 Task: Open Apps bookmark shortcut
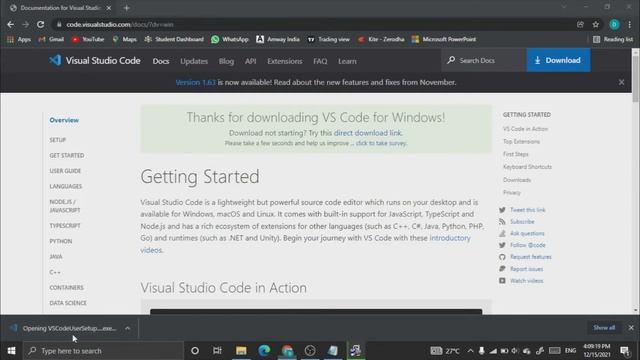pyautogui.click(x=19, y=39)
